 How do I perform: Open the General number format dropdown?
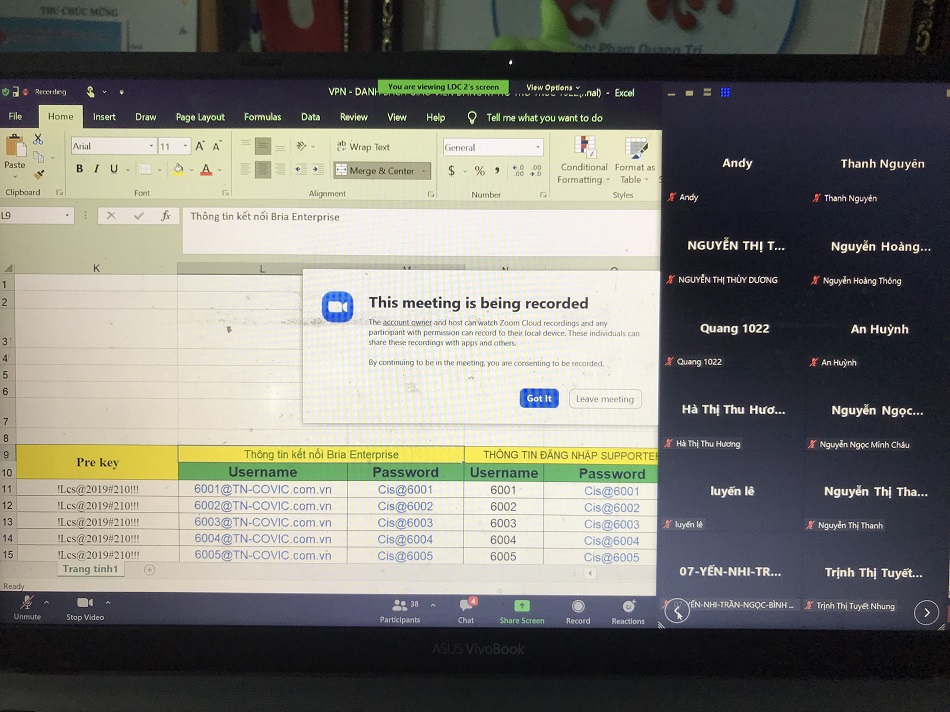click(538, 147)
